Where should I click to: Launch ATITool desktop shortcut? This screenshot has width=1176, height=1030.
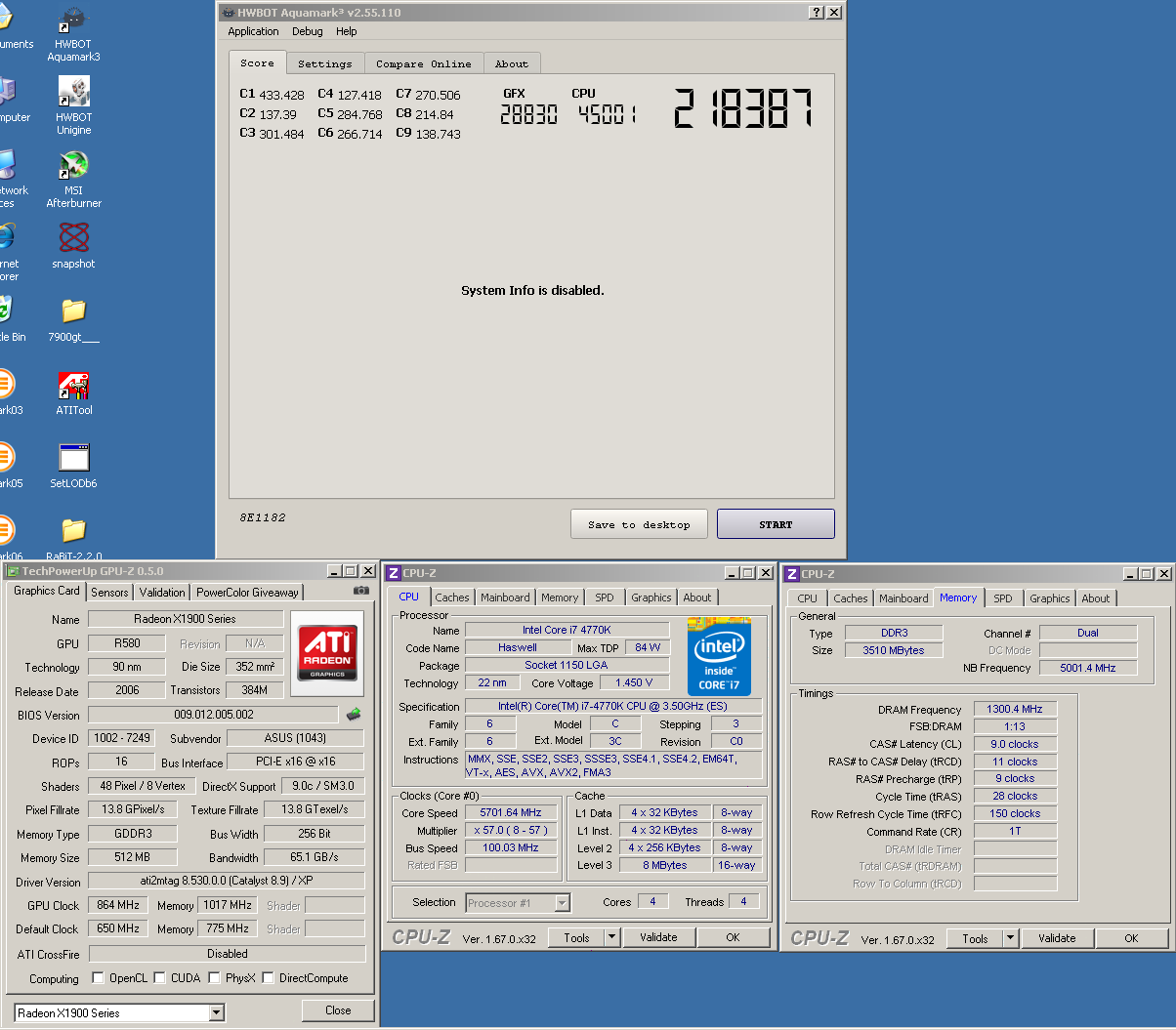click(73, 392)
